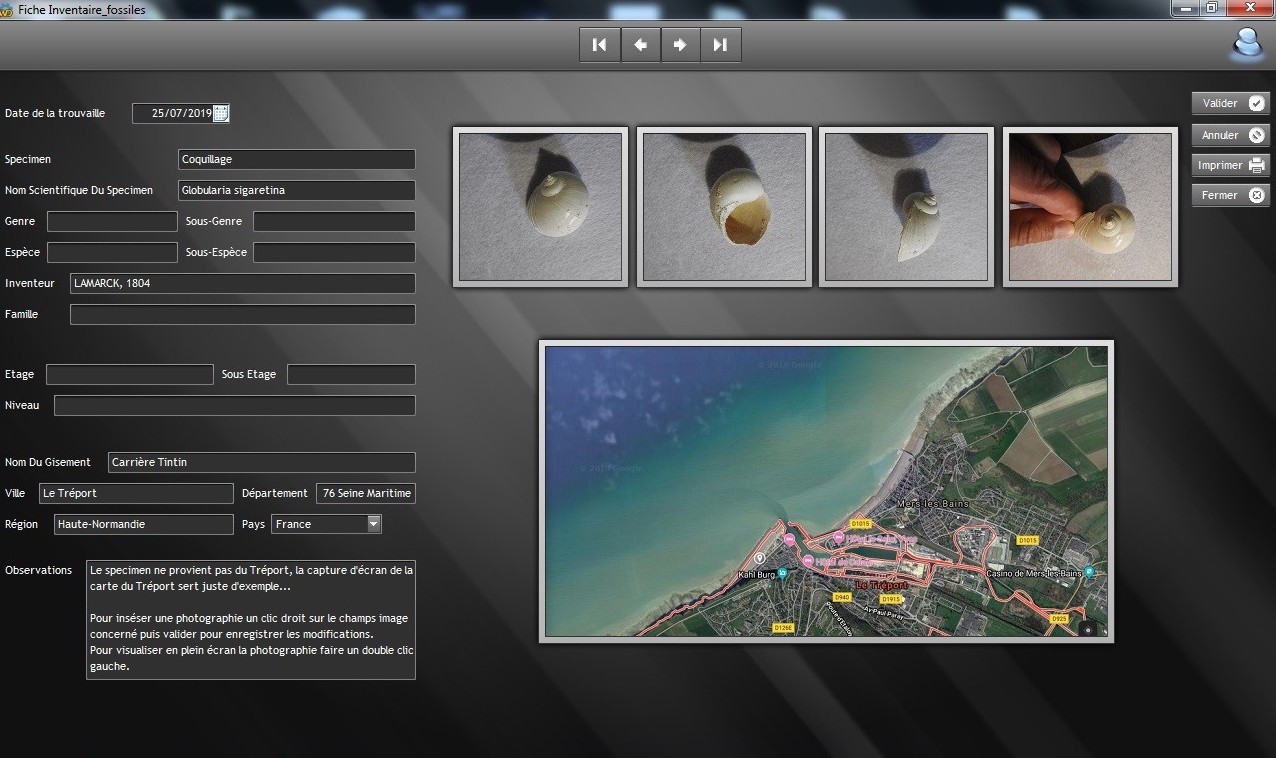Jump to the last record

point(720,45)
